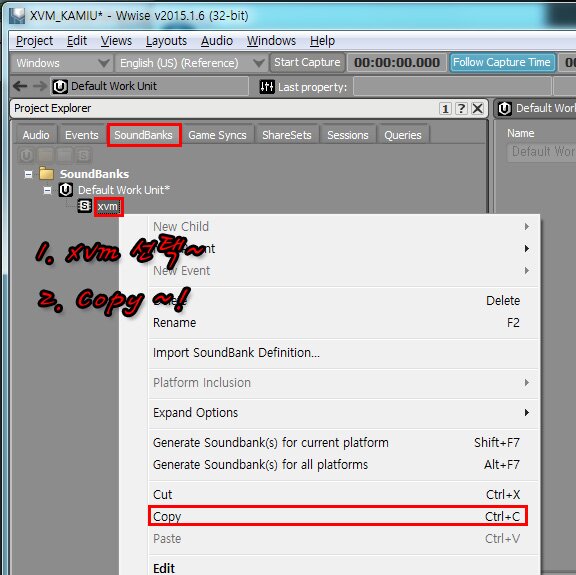Click the Last property field
Screen dimensions: 576x575
[x=452, y=87]
